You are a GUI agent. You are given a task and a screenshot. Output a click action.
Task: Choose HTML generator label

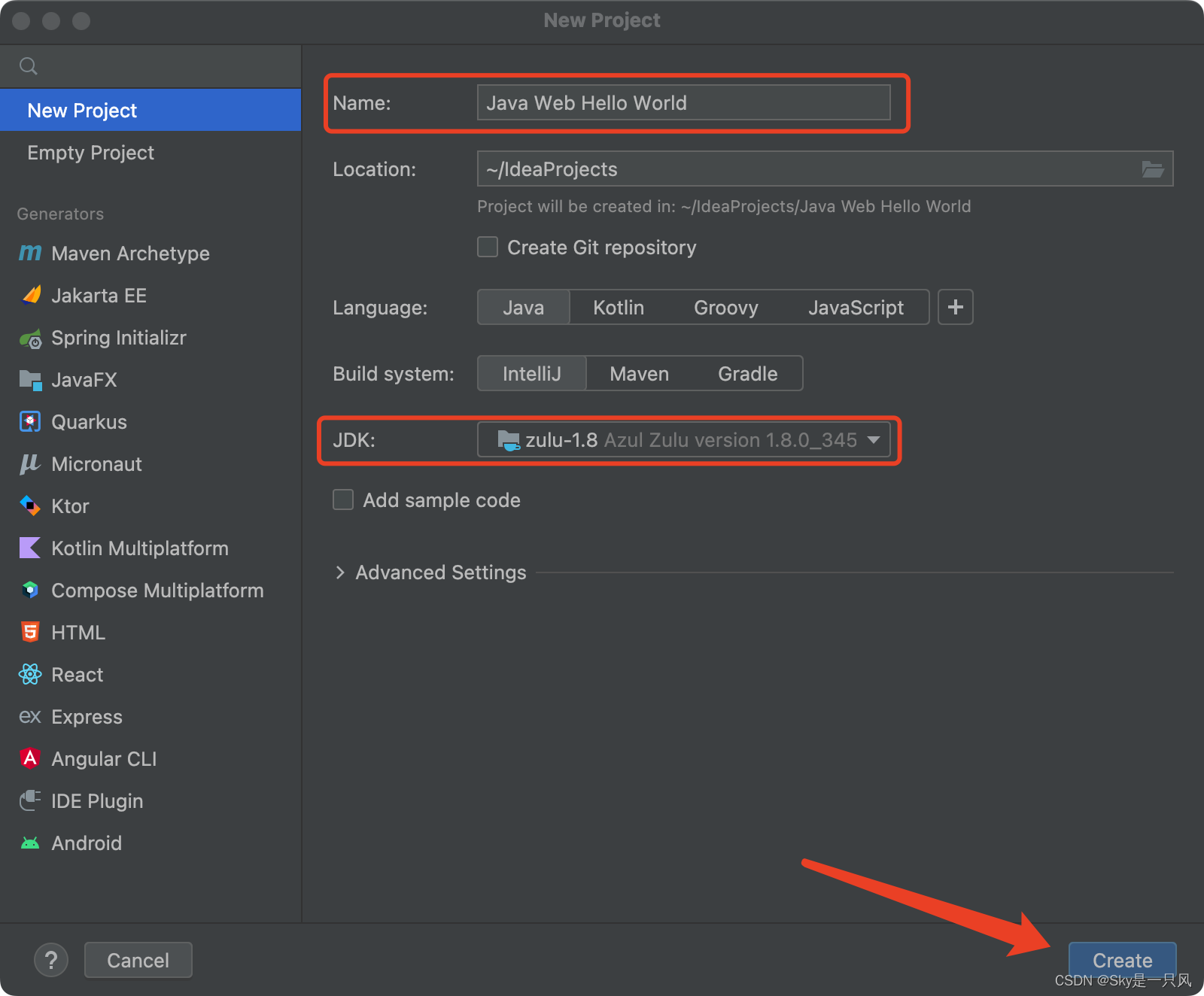pos(78,632)
